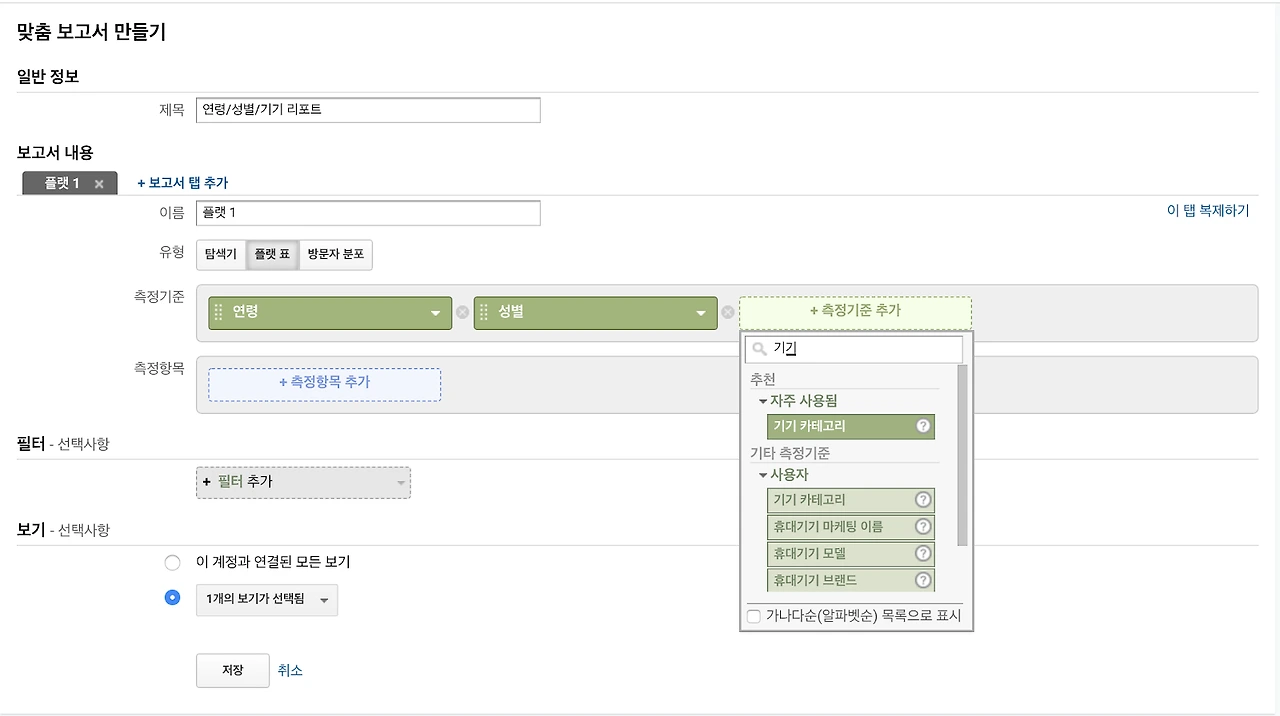Screen dimensions: 1280x716
Task: Select 휴대기기 모델 dimension
Action: [x=851, y=553]
